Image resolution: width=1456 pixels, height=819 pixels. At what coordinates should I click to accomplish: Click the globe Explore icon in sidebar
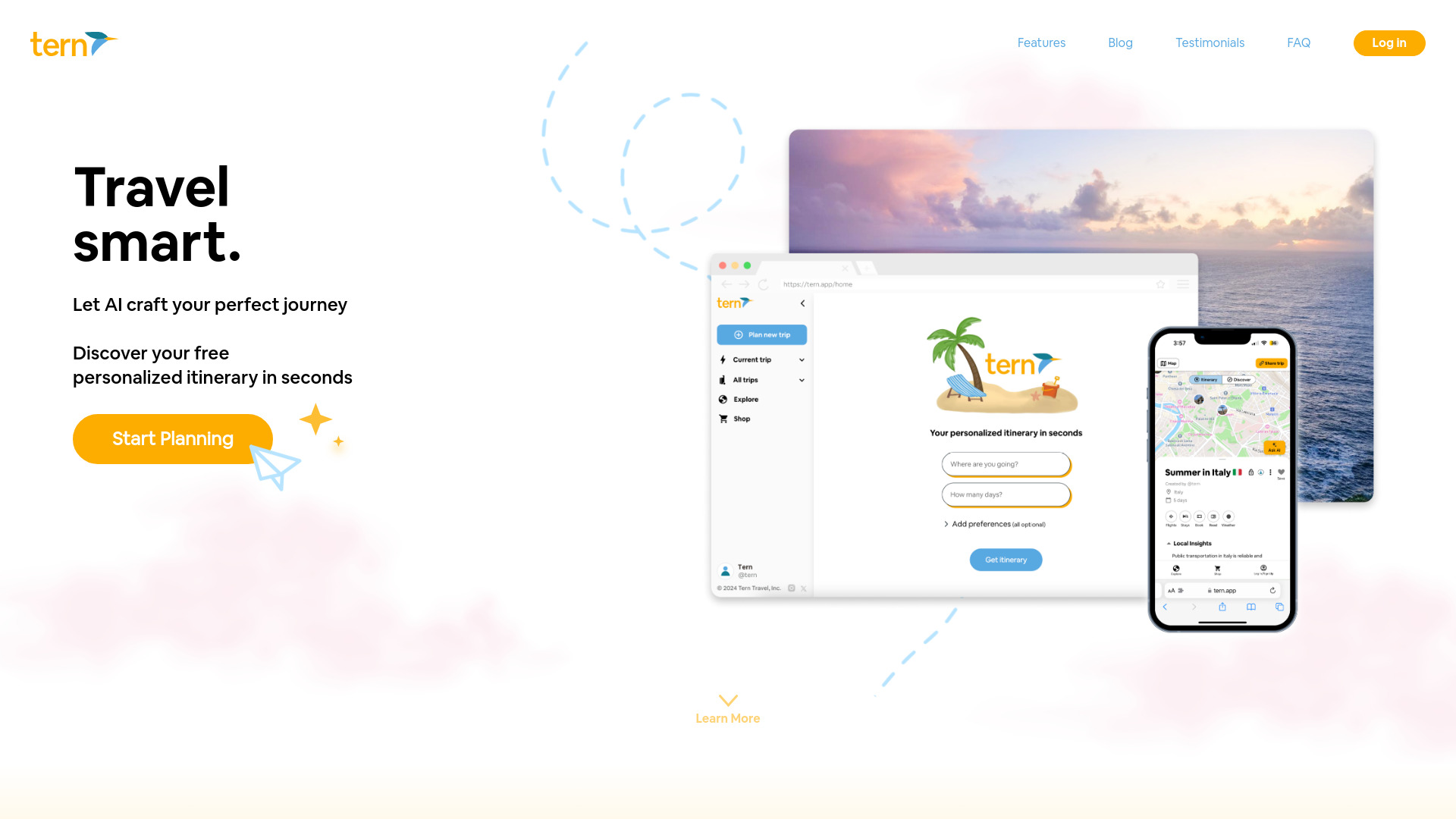(724, 399)
